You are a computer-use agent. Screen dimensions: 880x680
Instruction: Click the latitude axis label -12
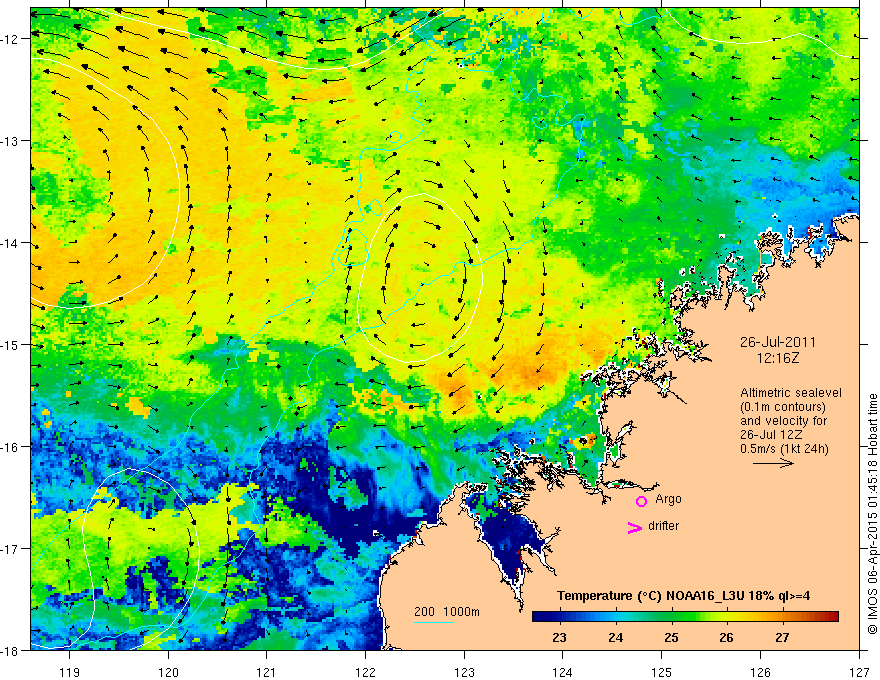click(11, 39)
